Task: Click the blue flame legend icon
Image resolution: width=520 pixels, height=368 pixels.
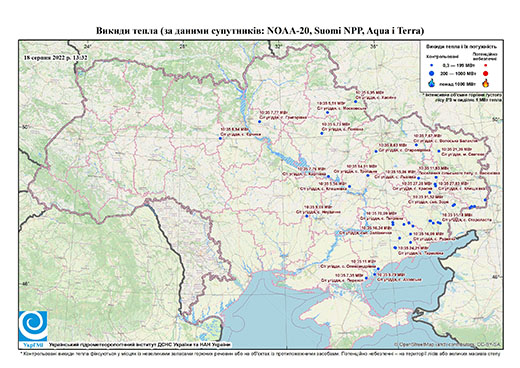Action: click(x=432, y=83)
